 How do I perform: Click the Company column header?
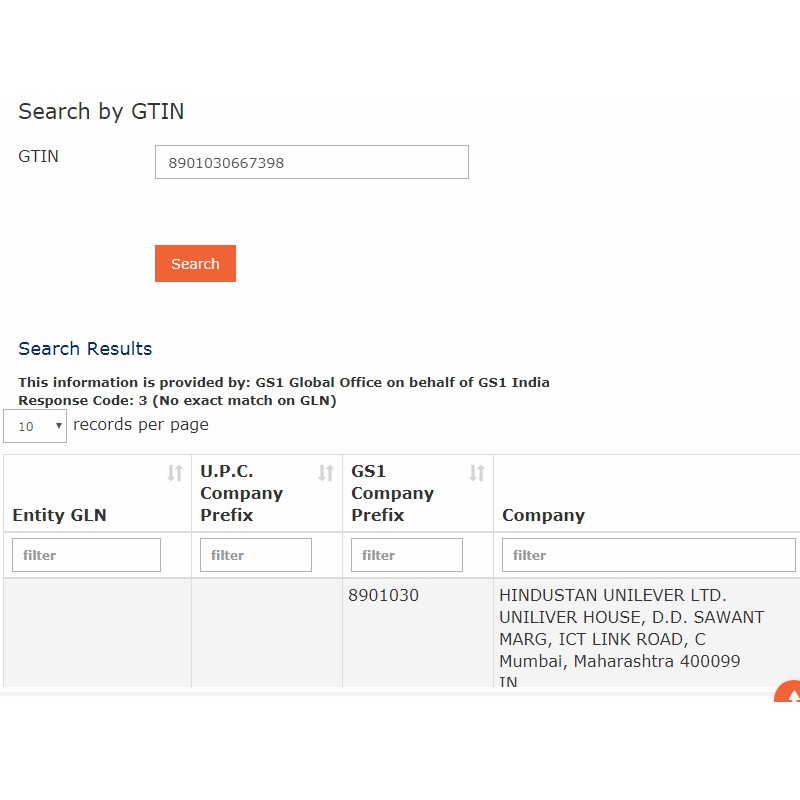[543, 515]
